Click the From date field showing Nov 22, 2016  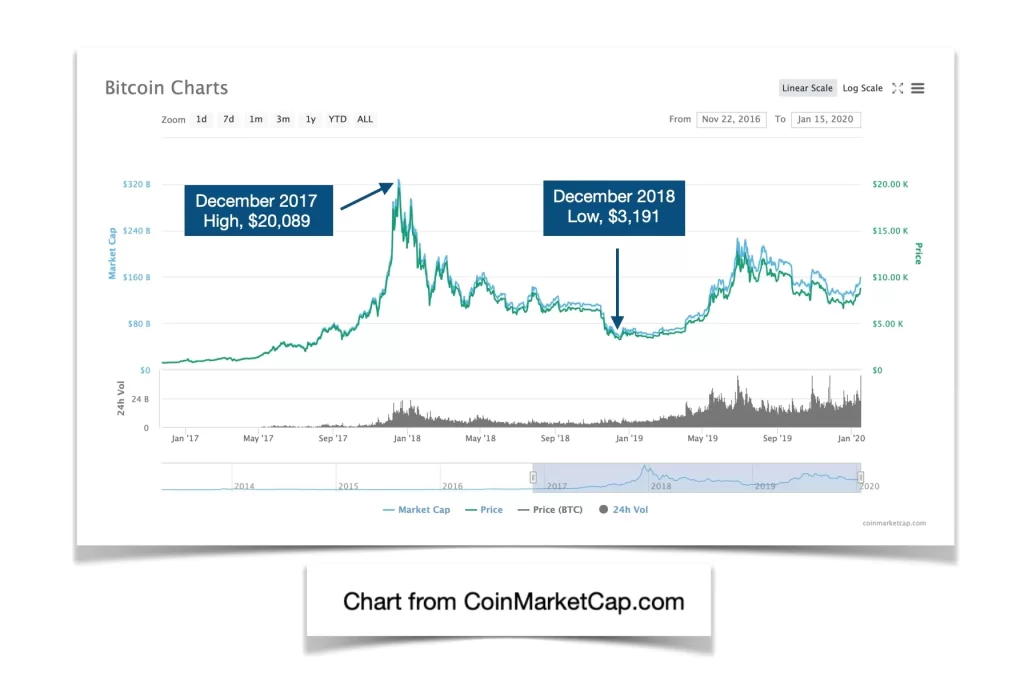731,119
